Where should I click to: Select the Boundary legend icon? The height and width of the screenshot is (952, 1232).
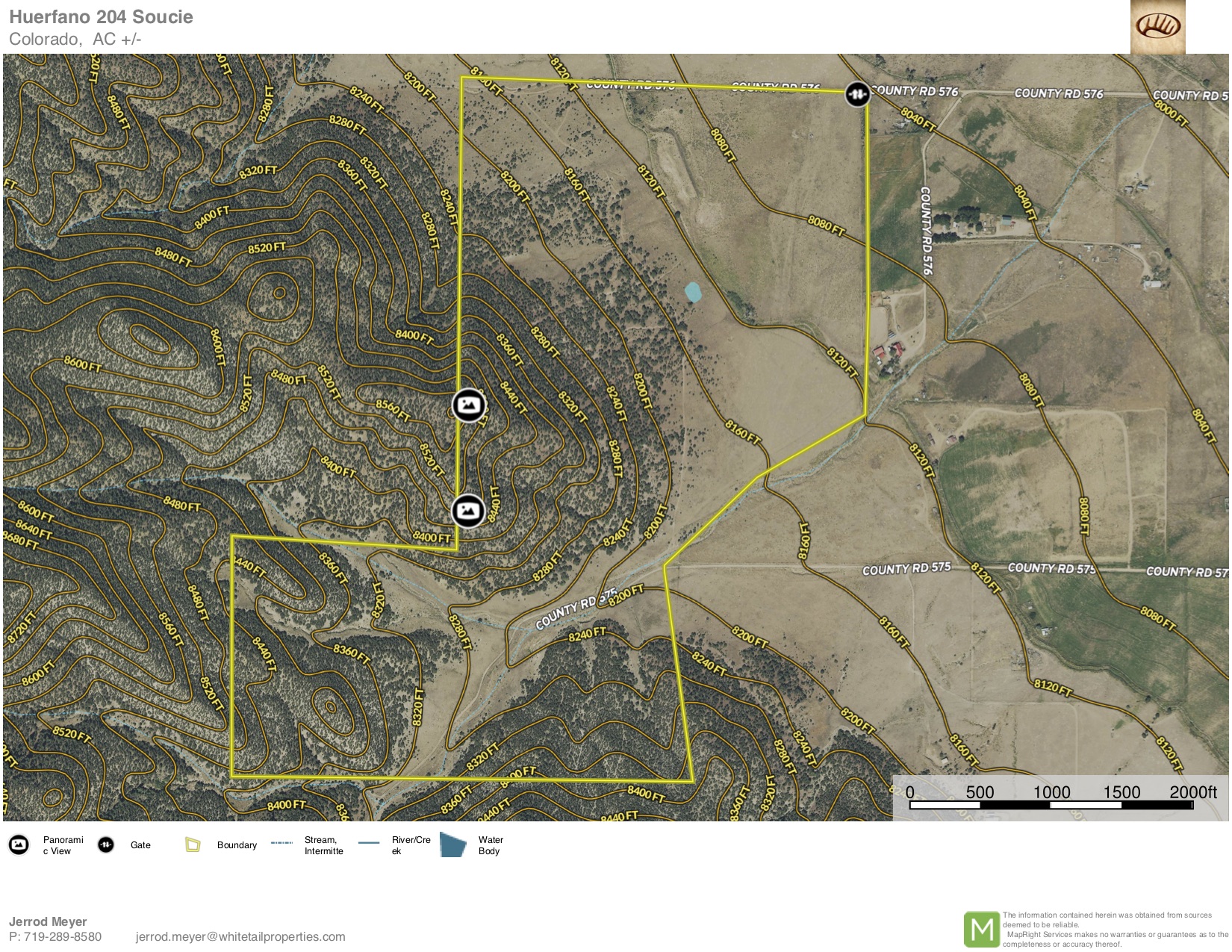193,845
